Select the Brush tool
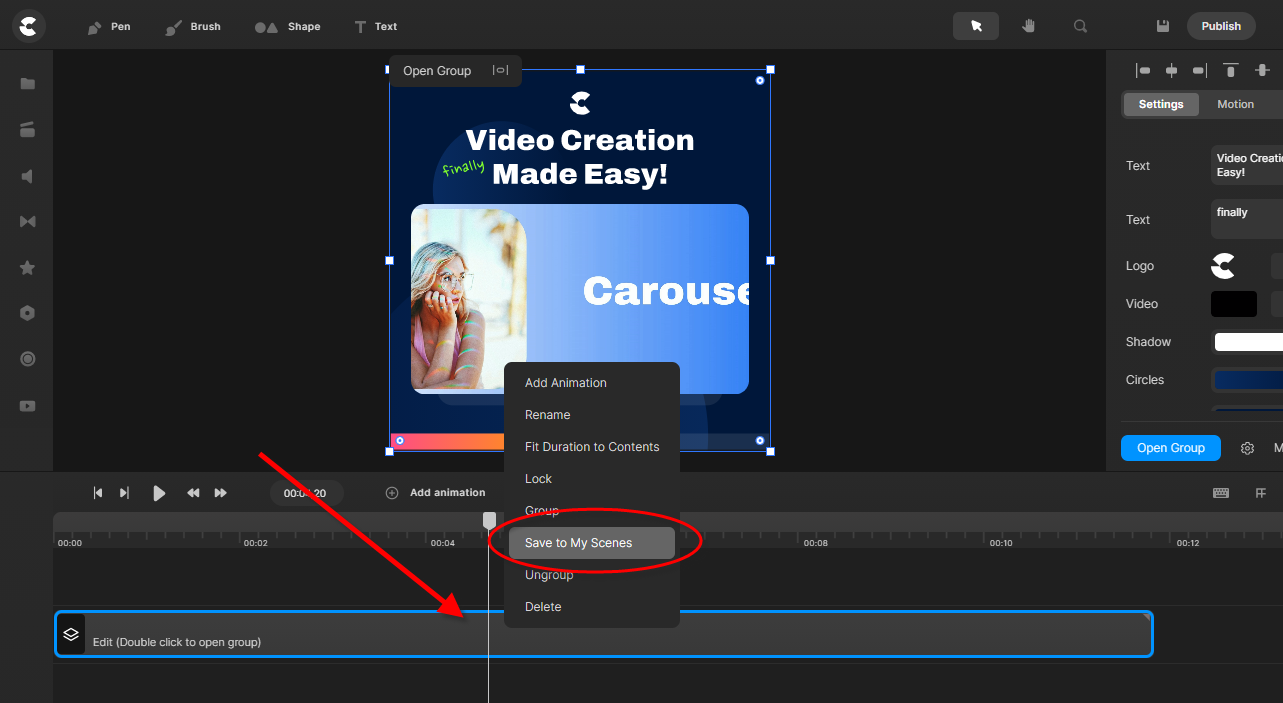 tap(193, 27)
